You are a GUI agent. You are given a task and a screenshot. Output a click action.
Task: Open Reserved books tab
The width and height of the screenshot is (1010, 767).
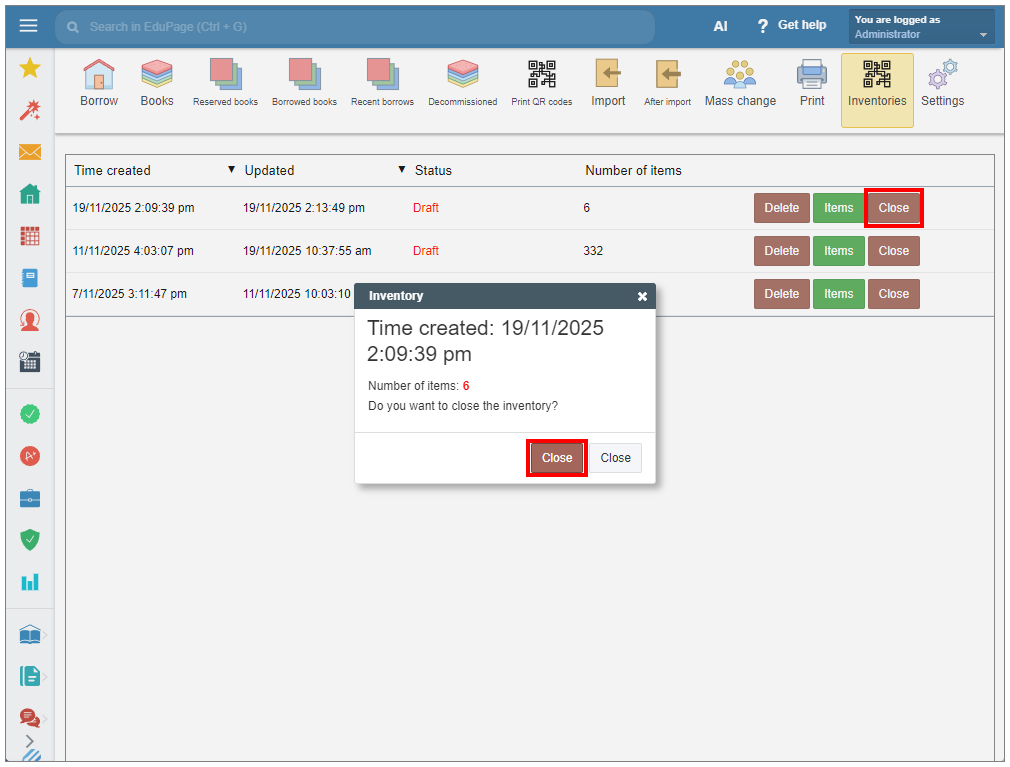point(225,83)
